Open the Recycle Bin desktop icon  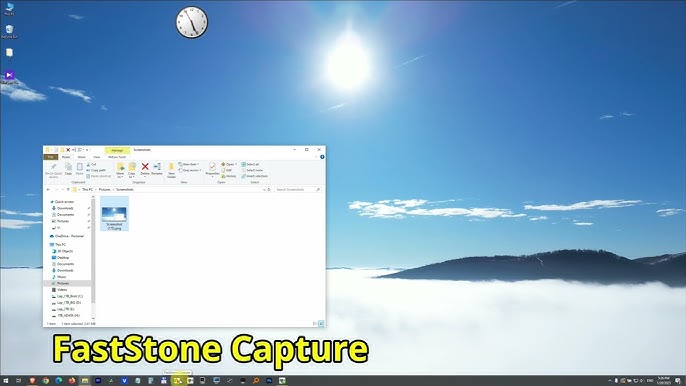coord(9,32)
